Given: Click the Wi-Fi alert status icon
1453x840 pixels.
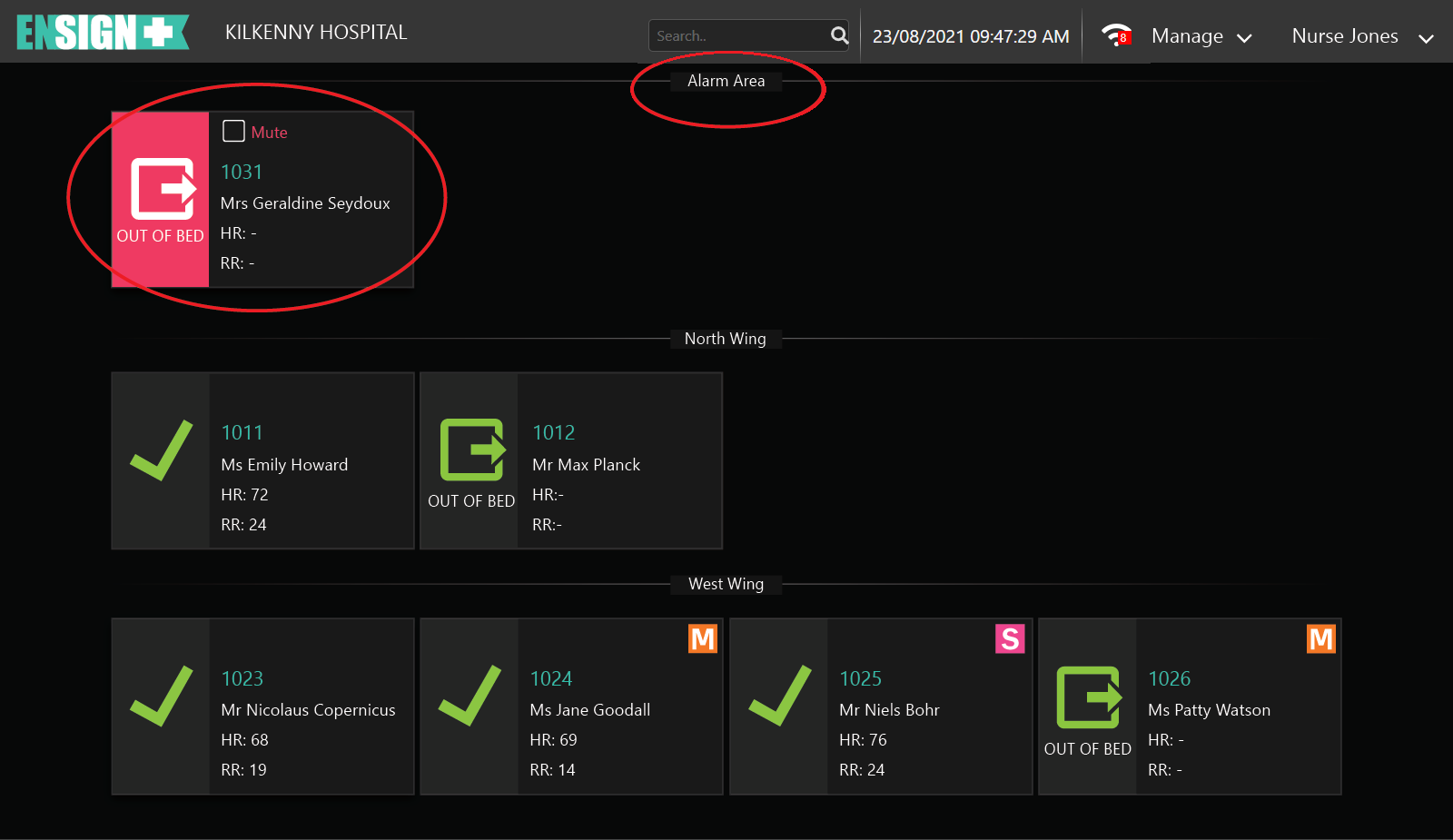Looking at the screenshot, I should pyautogui.click(x=1115, y=35).
